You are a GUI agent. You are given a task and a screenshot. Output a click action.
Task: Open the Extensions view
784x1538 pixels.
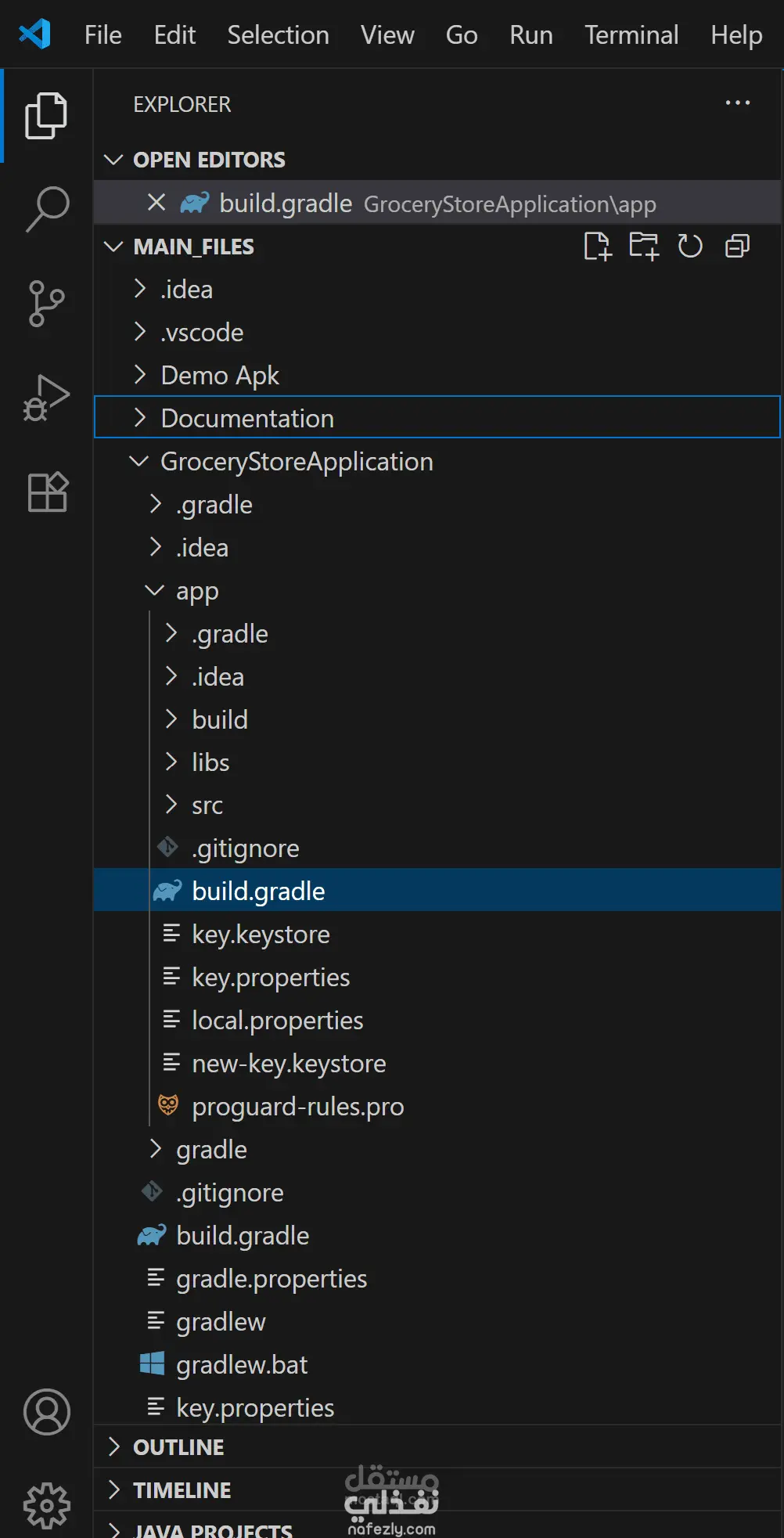tap(47, 492)
